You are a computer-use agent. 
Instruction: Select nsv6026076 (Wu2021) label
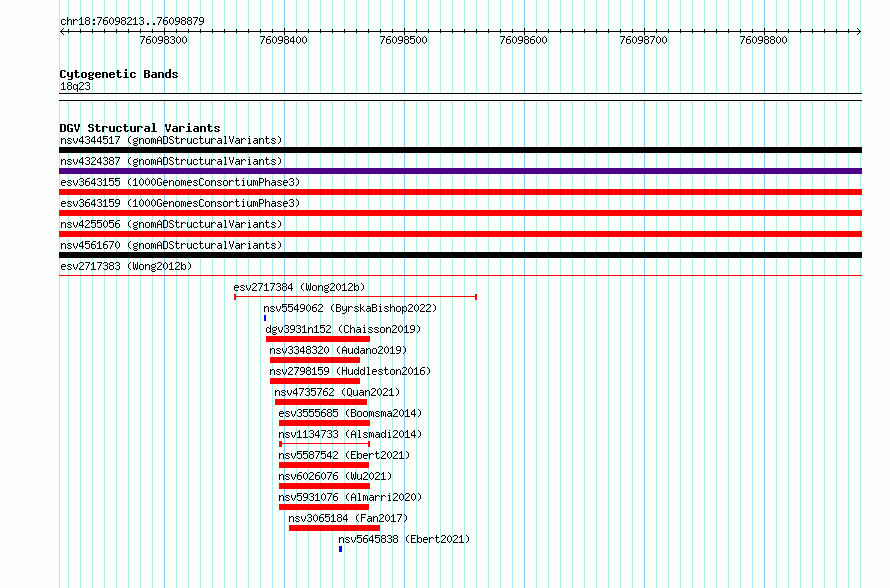[335, 476]
